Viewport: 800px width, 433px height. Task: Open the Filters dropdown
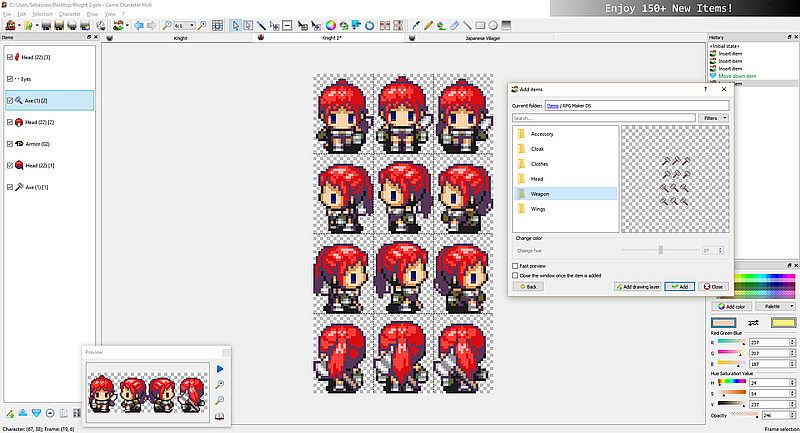click(x=712, y=118)
